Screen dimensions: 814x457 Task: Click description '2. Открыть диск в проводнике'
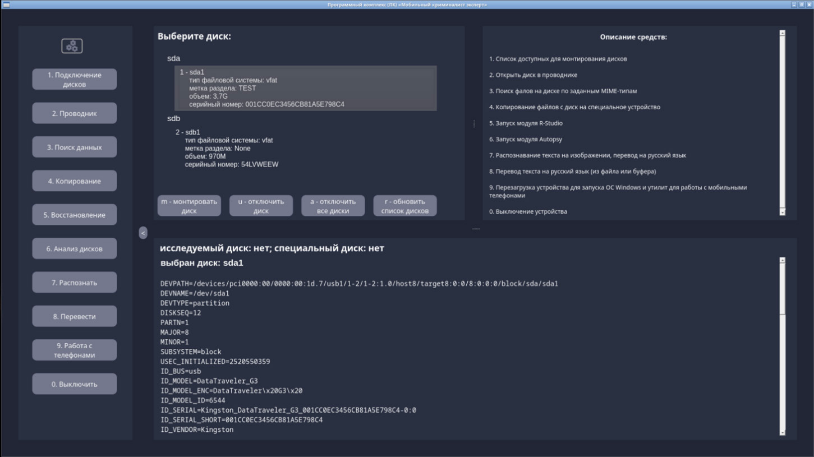(533, 75)
